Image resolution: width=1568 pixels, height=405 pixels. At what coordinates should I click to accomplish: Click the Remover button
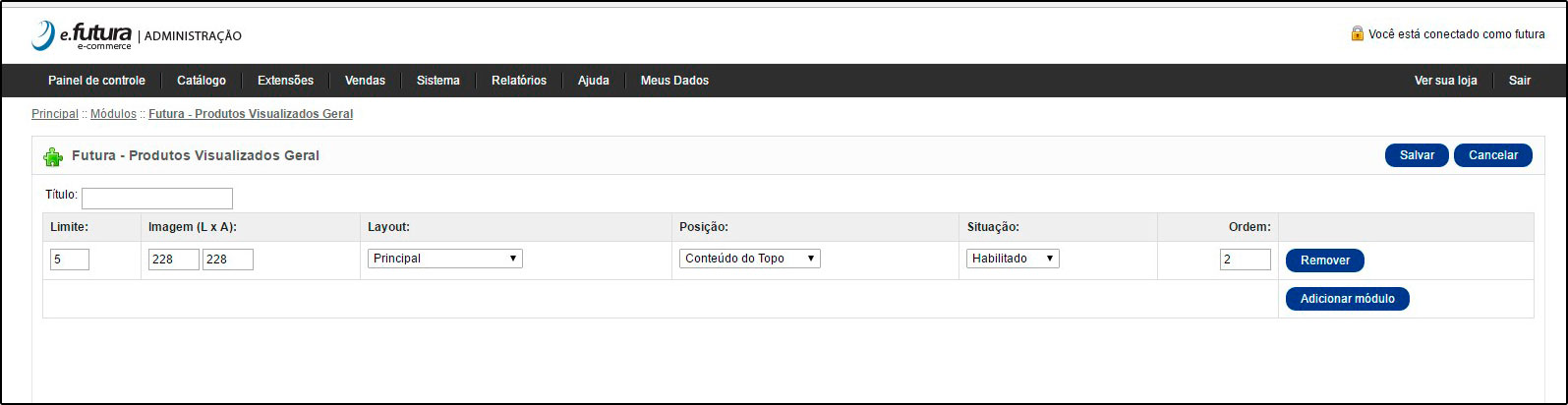pyautogui.click(x=1325, y=260)
